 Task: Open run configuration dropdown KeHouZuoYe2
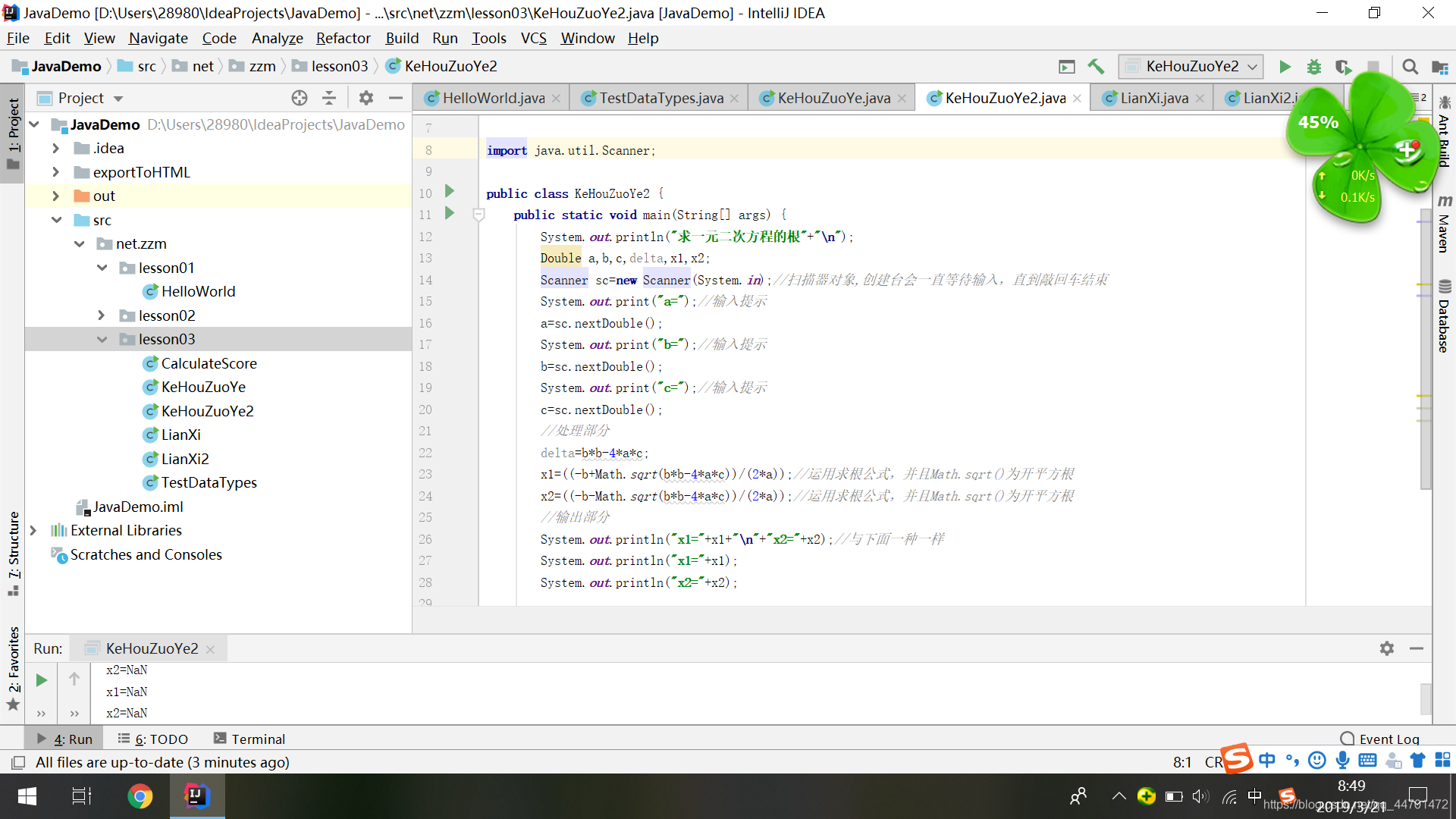pos(1191,67)
